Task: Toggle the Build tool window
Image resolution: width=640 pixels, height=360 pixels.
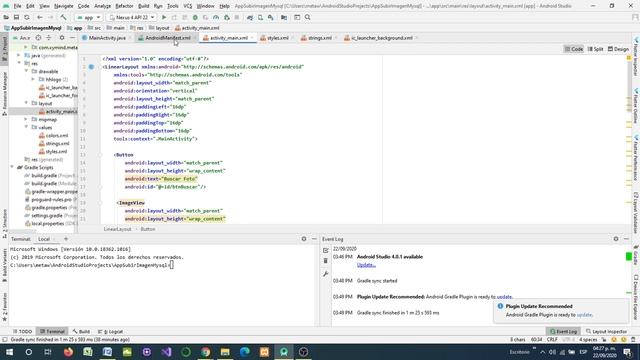Action: coord(81,331)
